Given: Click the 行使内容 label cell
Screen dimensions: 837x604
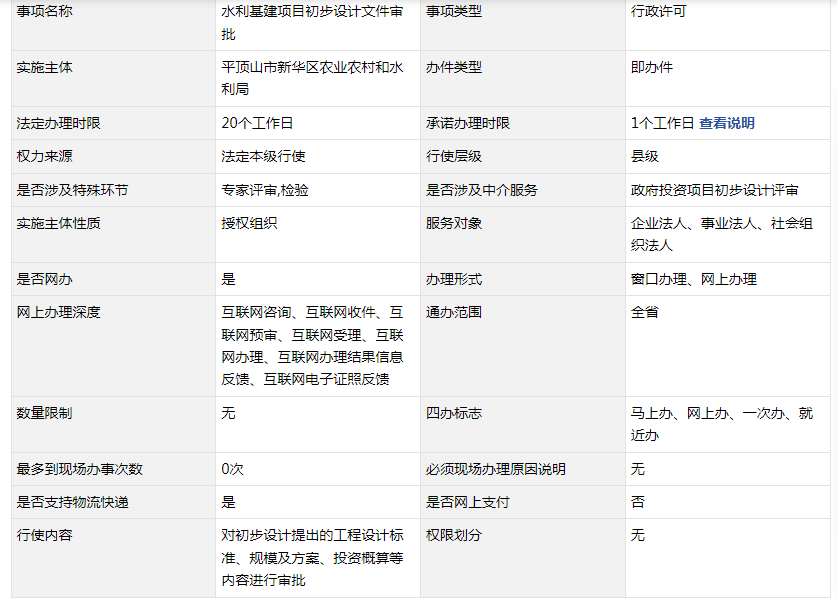Looking at the screenshot, I should (x=45, y=535).
